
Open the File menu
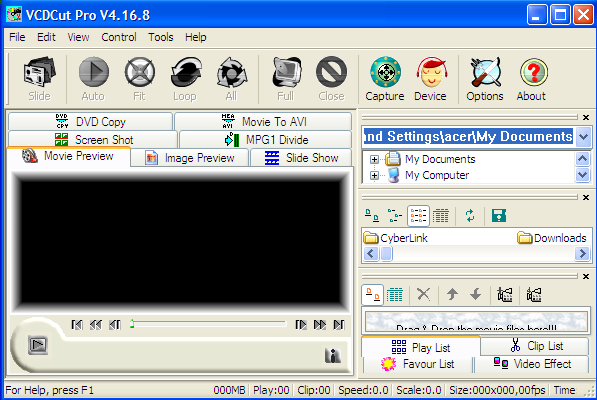(x=17, y=37)
